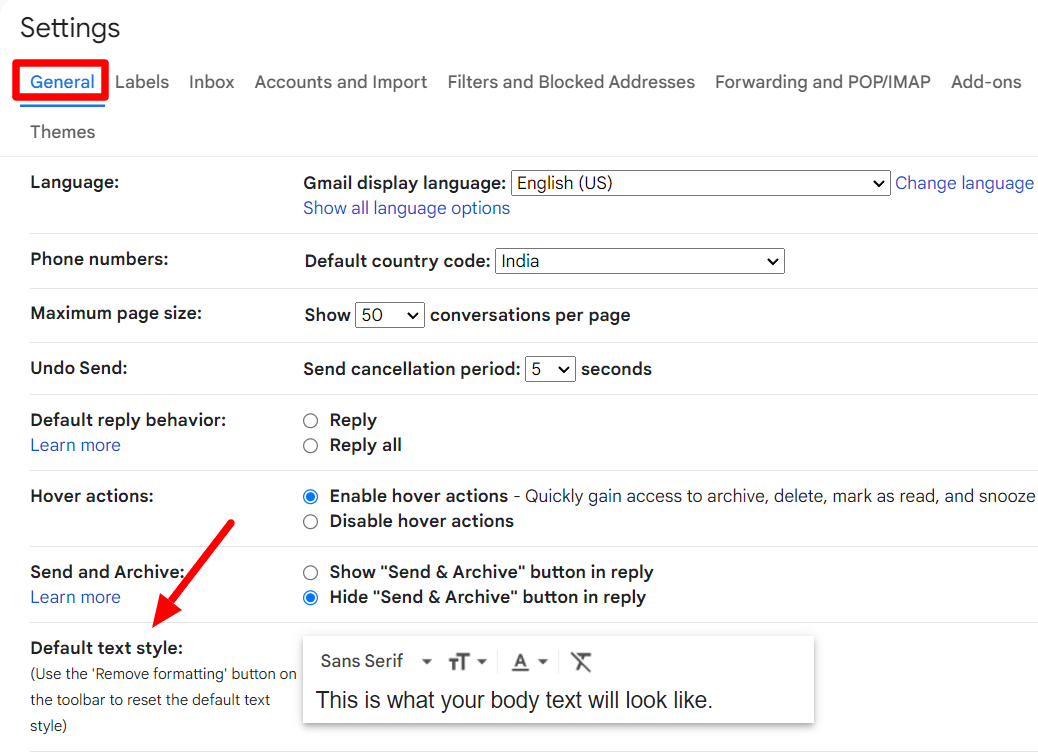Click the Language setting label
This screenshot has height=755, width=1038.
(75, 182)
